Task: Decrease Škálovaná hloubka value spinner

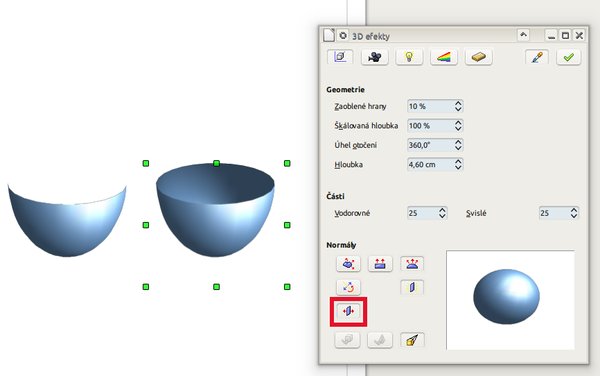Action: [458, 129]
